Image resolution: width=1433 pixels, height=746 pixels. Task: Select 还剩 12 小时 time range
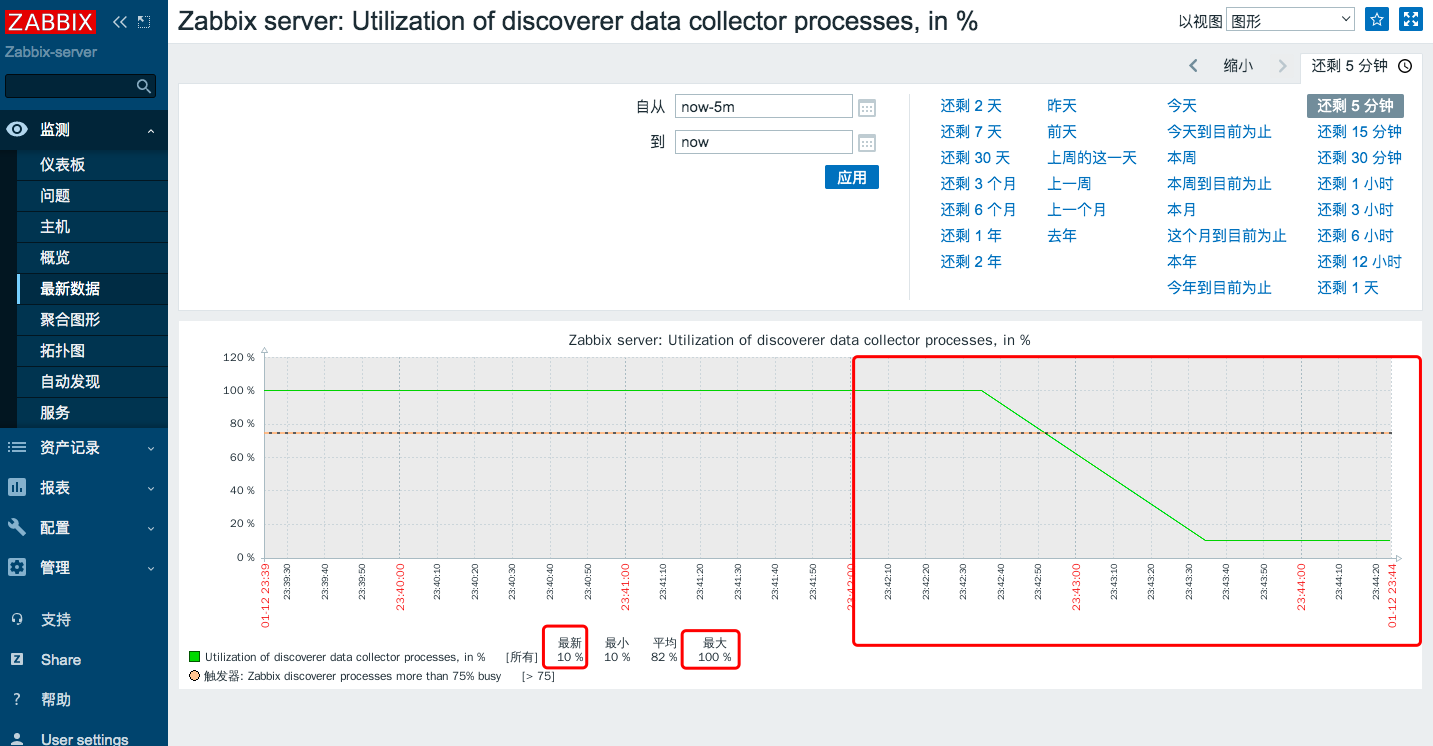click(1359, 262)
